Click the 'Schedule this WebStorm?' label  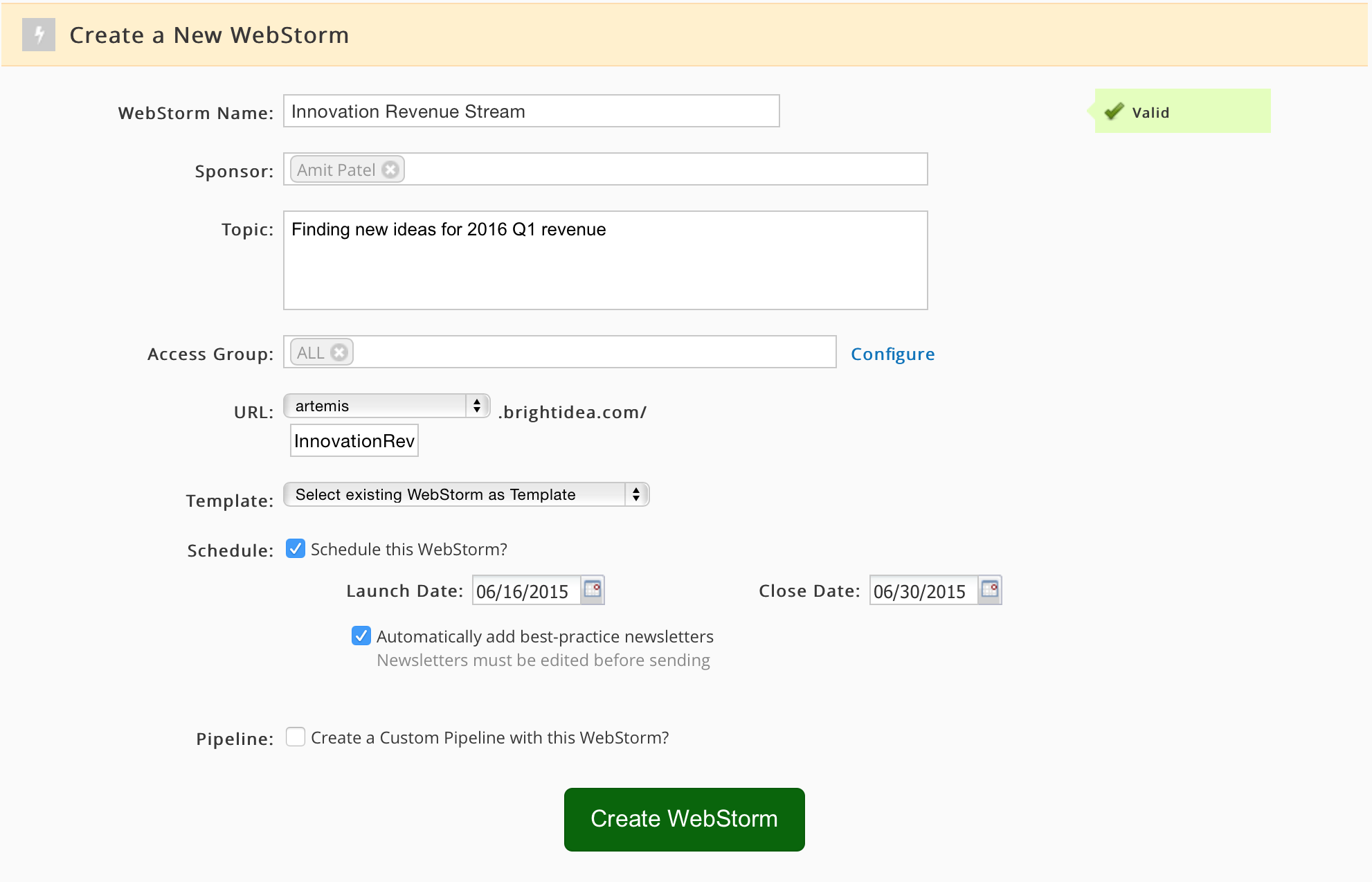409,550
